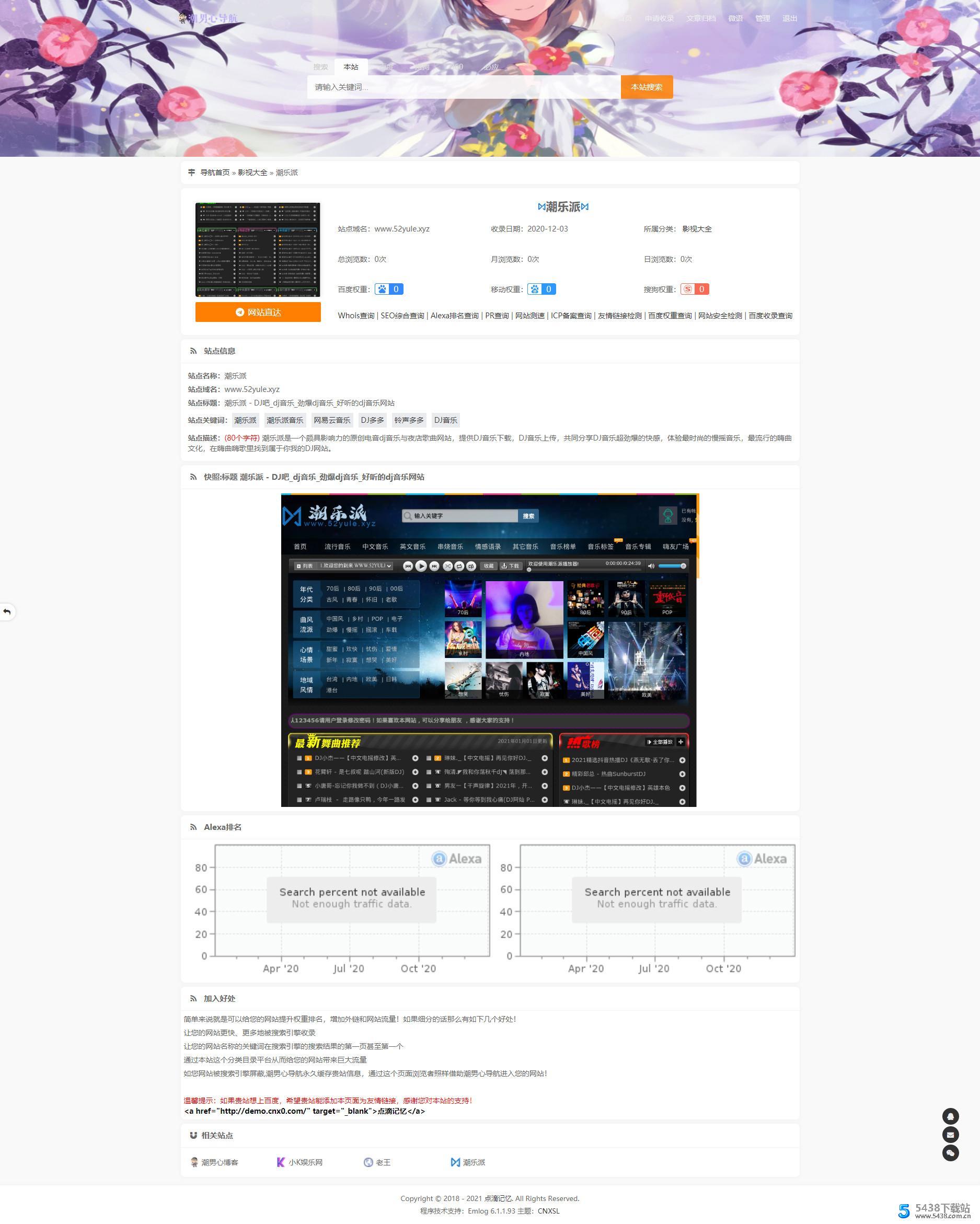Click the back arrow on the left page edge
Image resolution: width=980 pixels, height=1224 pixels.
pos(7,612)
